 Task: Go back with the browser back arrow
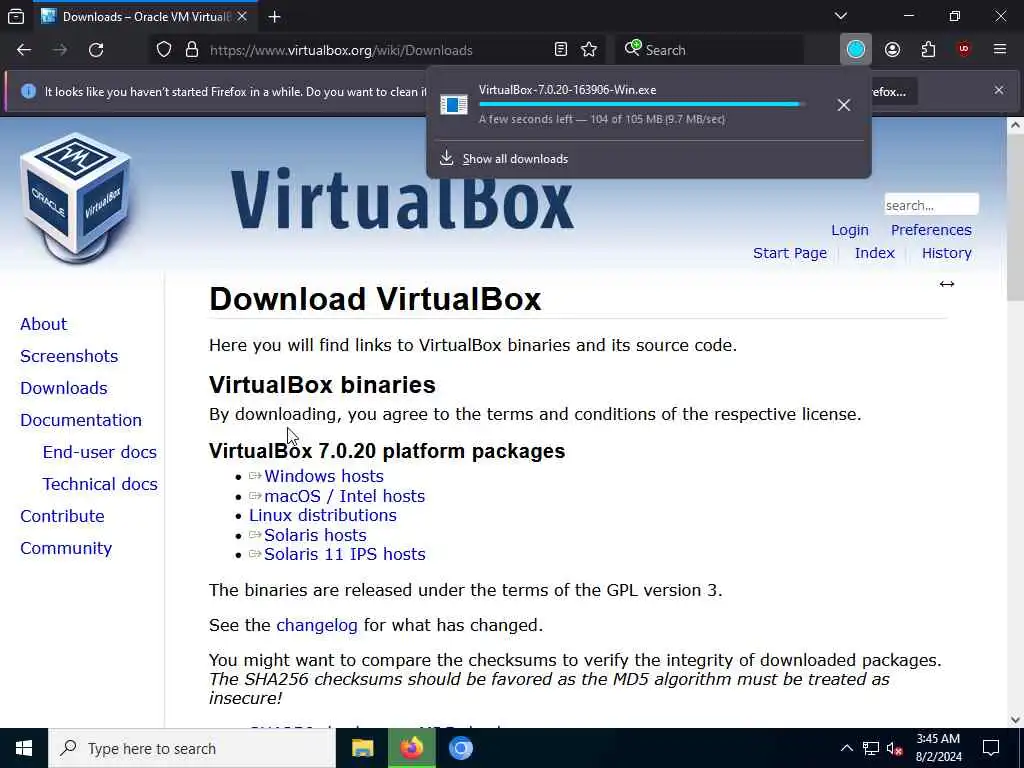tap(24, 50)
